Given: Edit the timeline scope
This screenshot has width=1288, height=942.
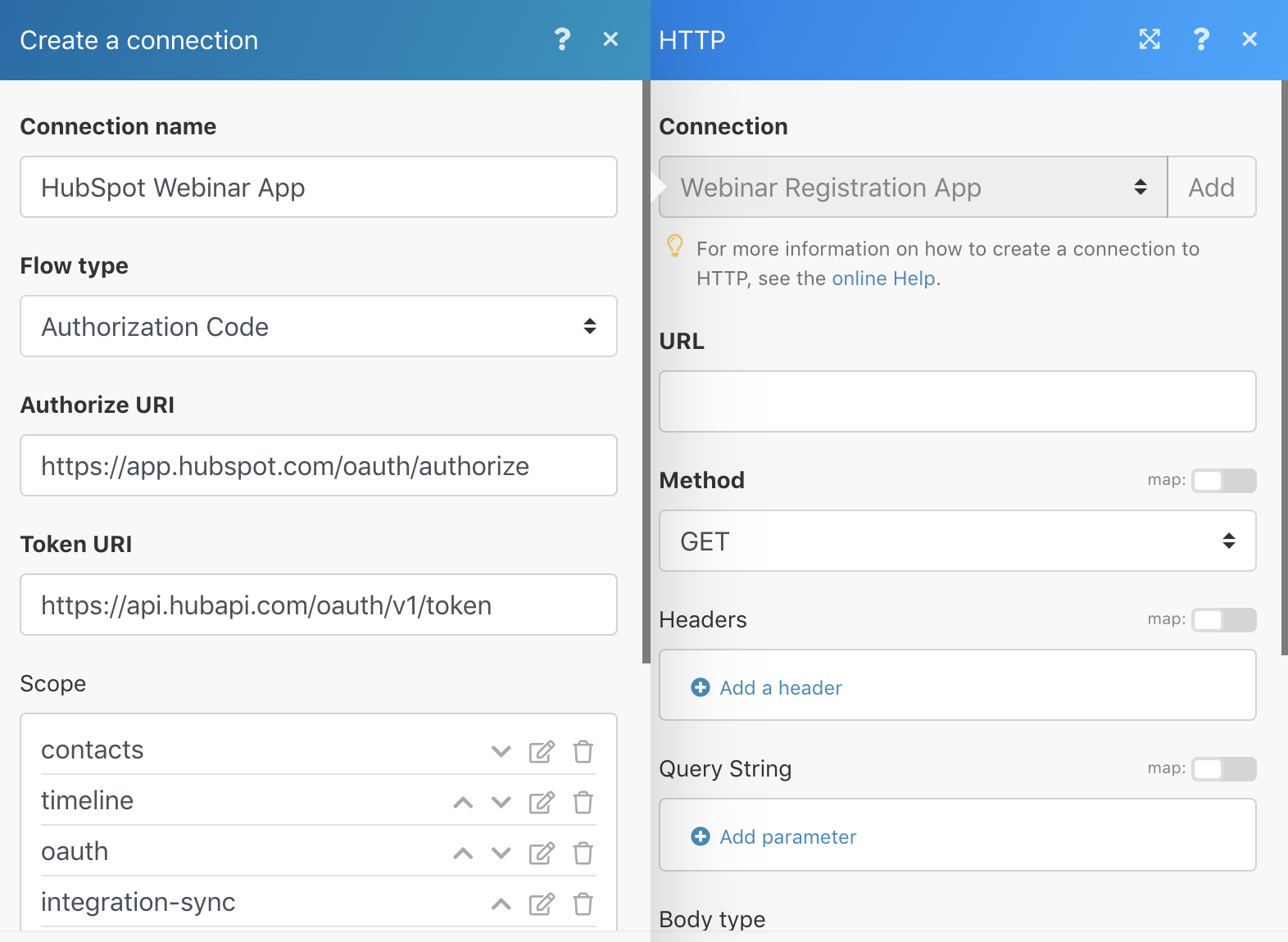Looking at the screenshot, I should click(542, 802).
